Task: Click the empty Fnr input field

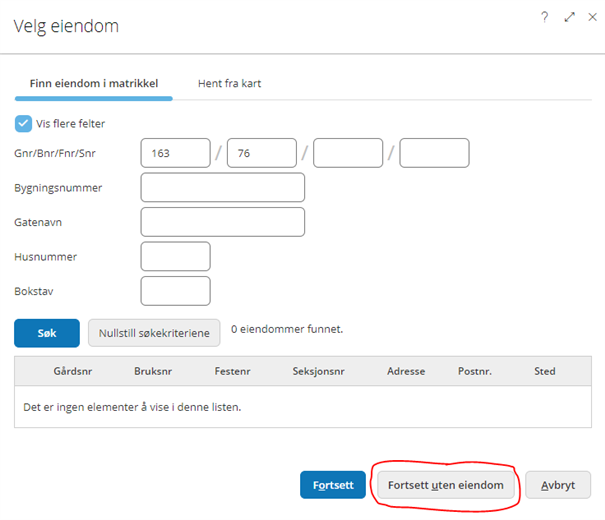Action: 348,153
